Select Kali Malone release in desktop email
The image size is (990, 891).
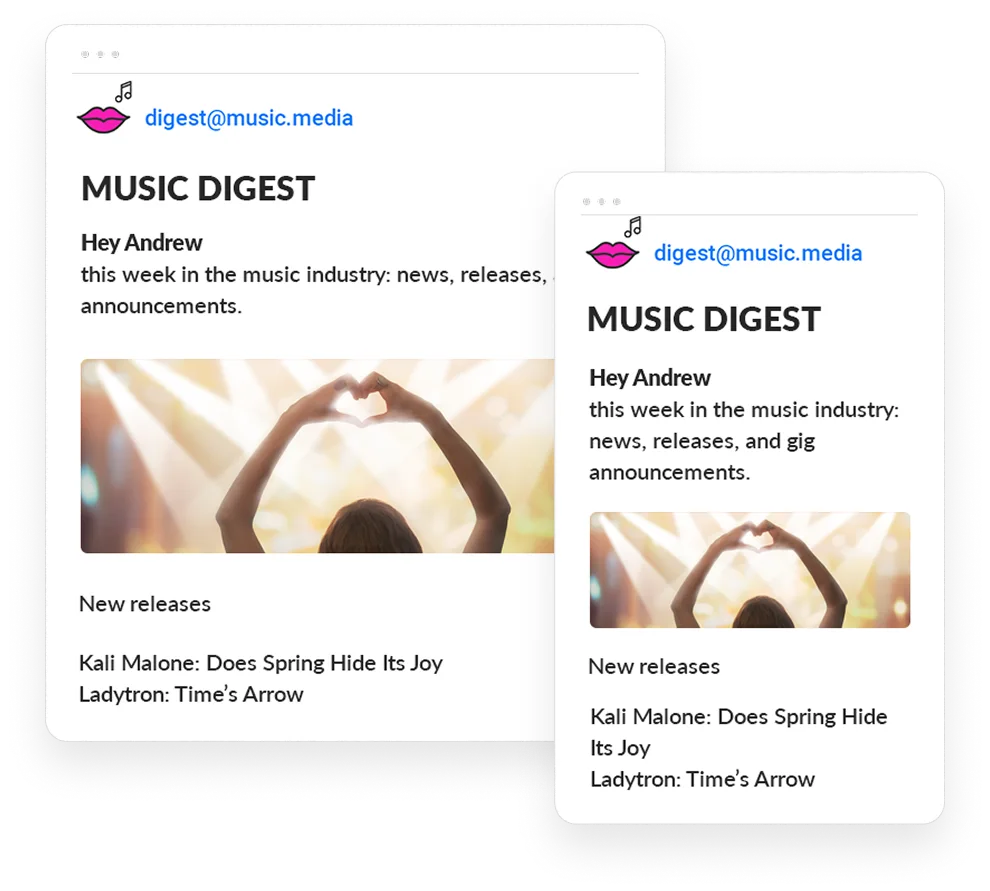point(261,663)
